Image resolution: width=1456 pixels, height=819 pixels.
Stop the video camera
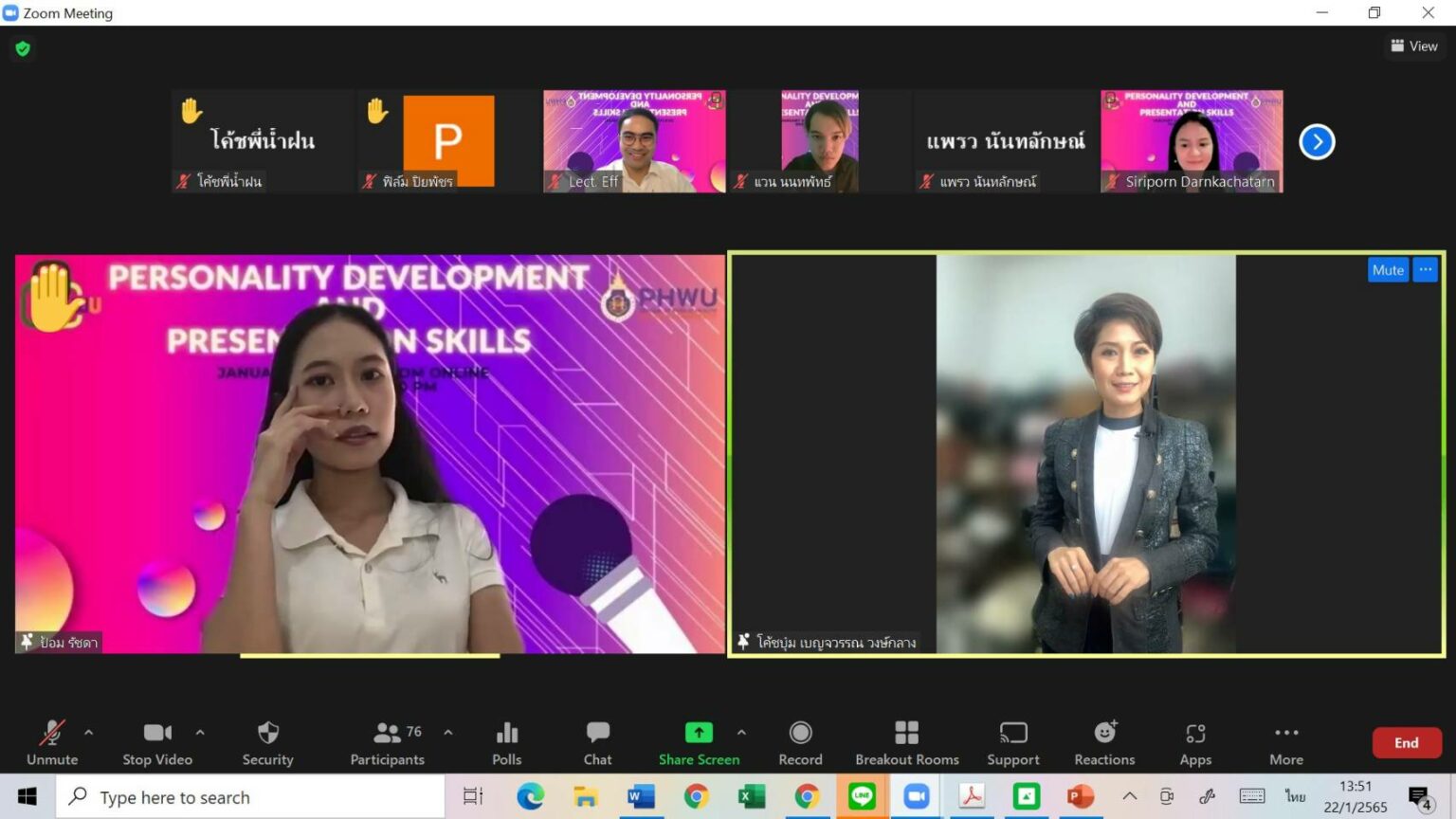[157, 742]
